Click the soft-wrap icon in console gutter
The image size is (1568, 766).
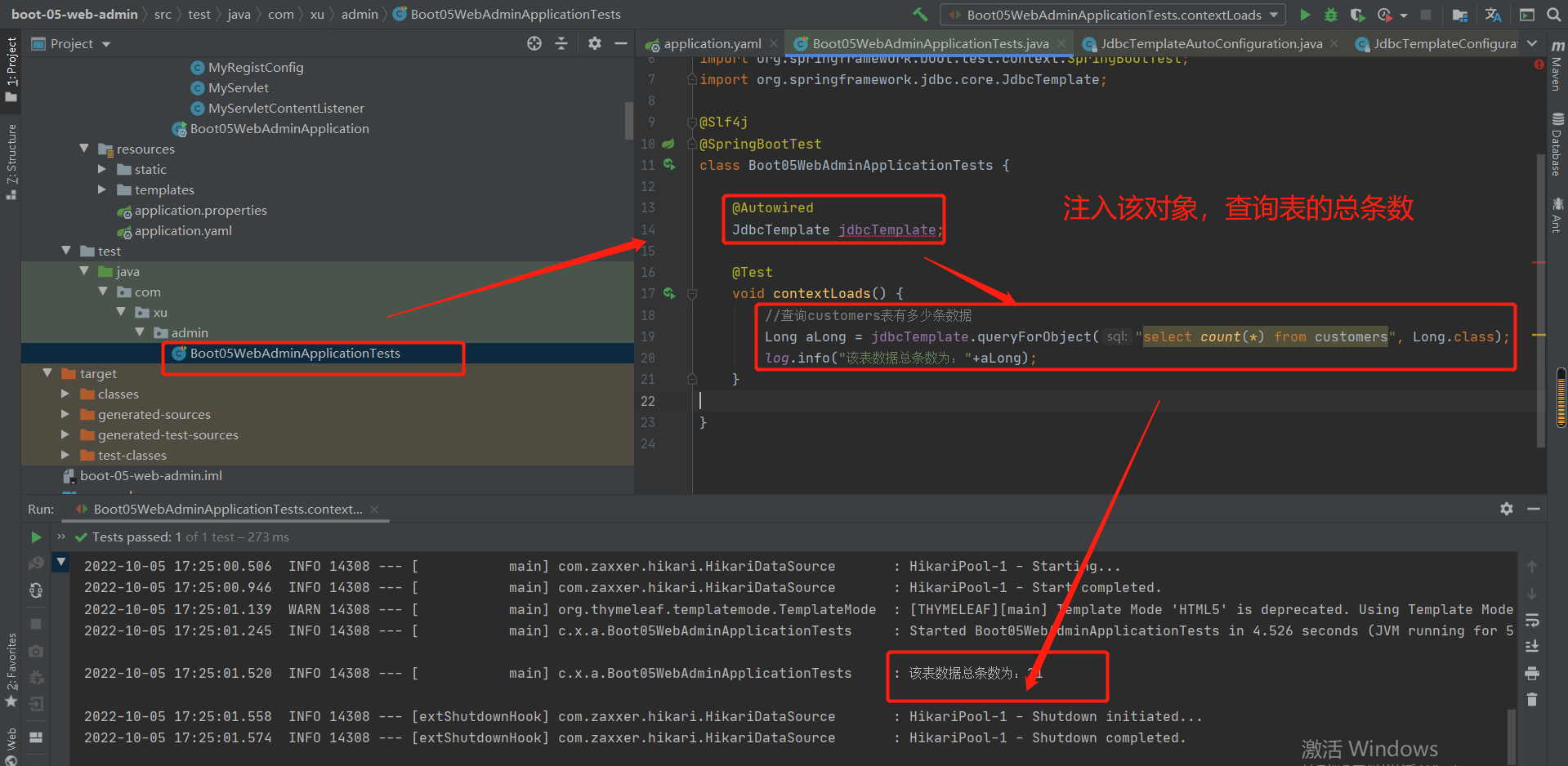pyautogui.click(x=1532, y=621)
